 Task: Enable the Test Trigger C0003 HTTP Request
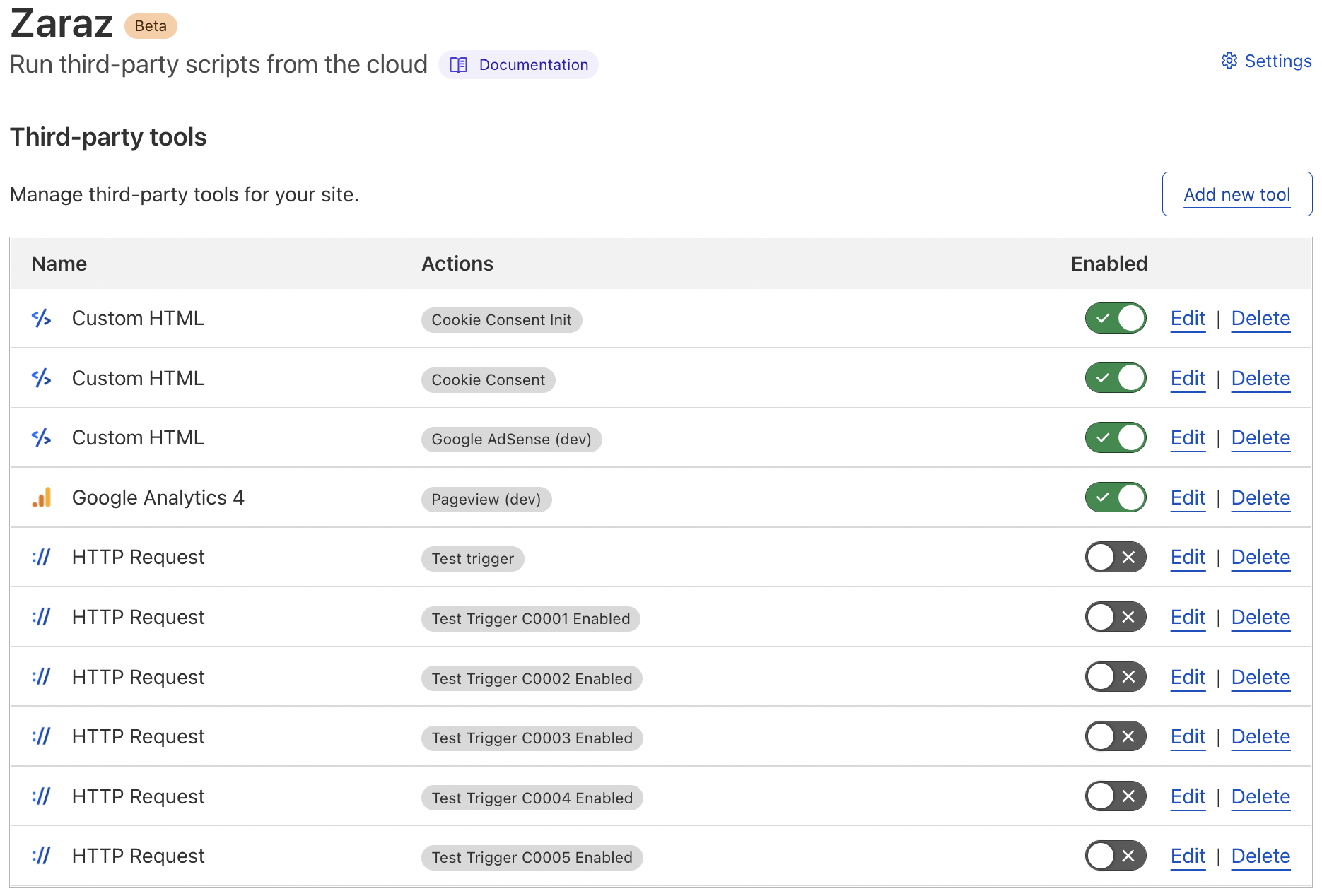click(1115, 736)
